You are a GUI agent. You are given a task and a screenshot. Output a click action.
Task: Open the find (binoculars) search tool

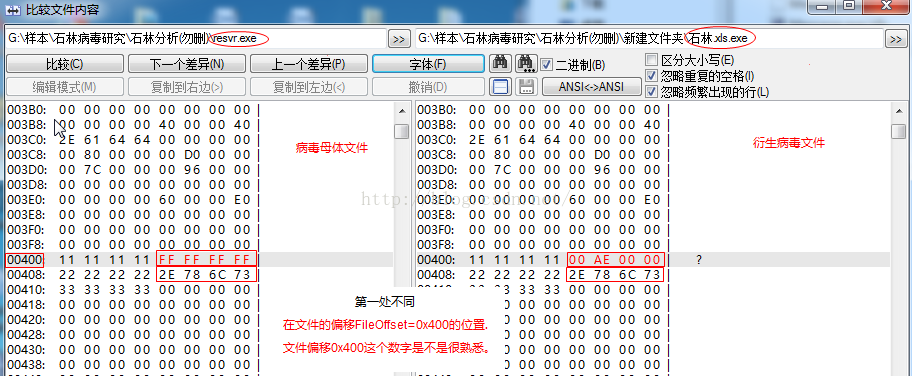click(500, 63)
